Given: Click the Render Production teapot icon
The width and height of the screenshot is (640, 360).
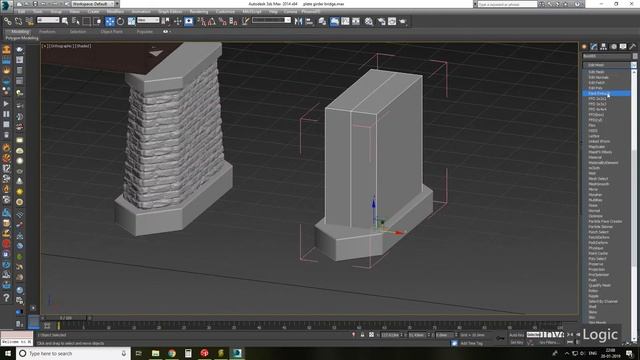Looking at the screenshot, I should [403, 21].
